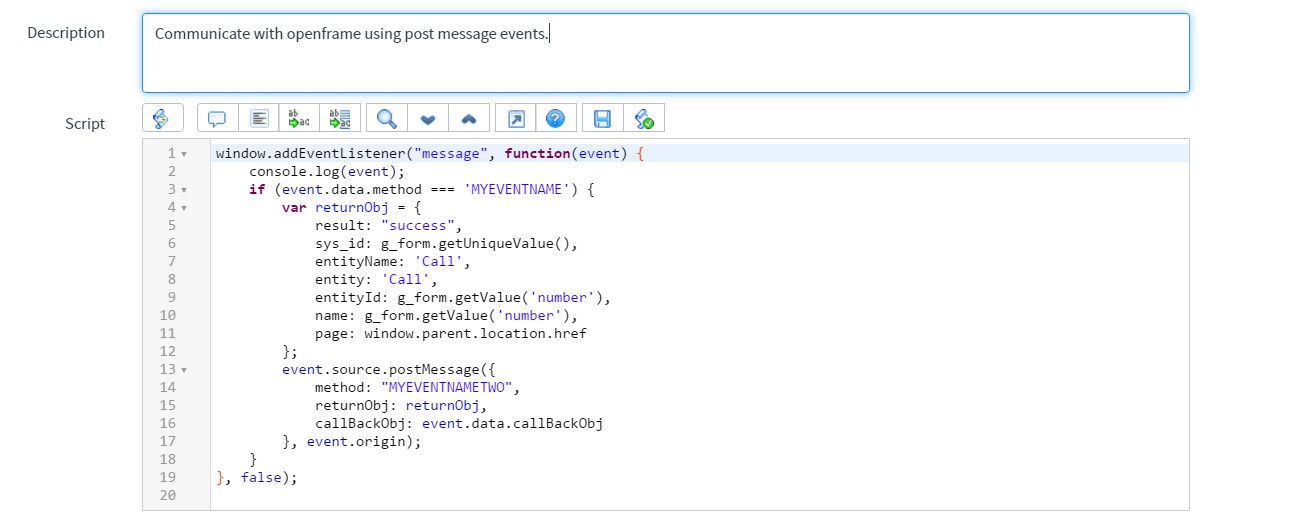Toggle full screen script editor icon
Image resolution: width=1299 pixels, height=520 pixels.
pos(516,119)
